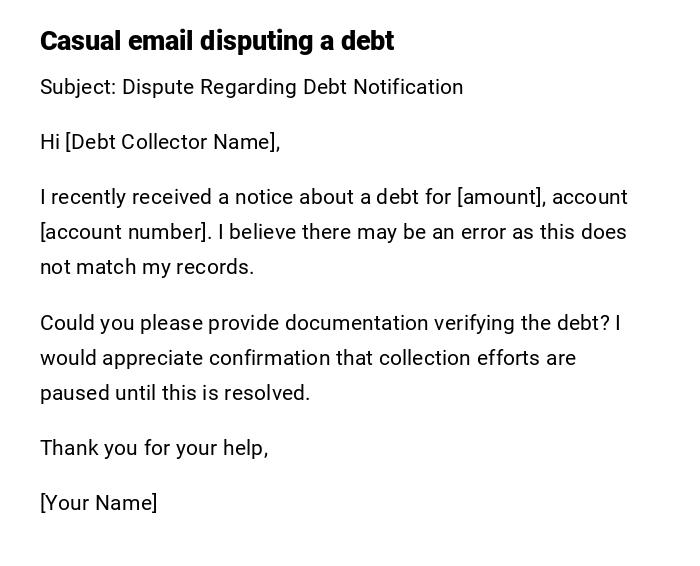This screenshot has width=700, height=566.
Task: Click the word "Hi" in the greeting
Action: pyautogui.click(x=50, y=142)
